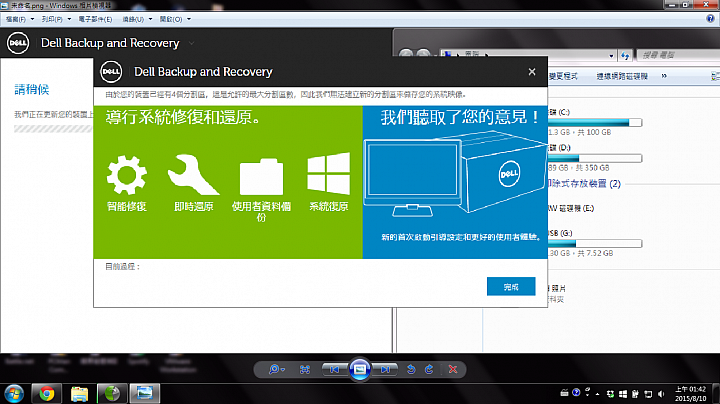Click the 完成 button in the dialog

pyautogui.click(x=511, y=286)
